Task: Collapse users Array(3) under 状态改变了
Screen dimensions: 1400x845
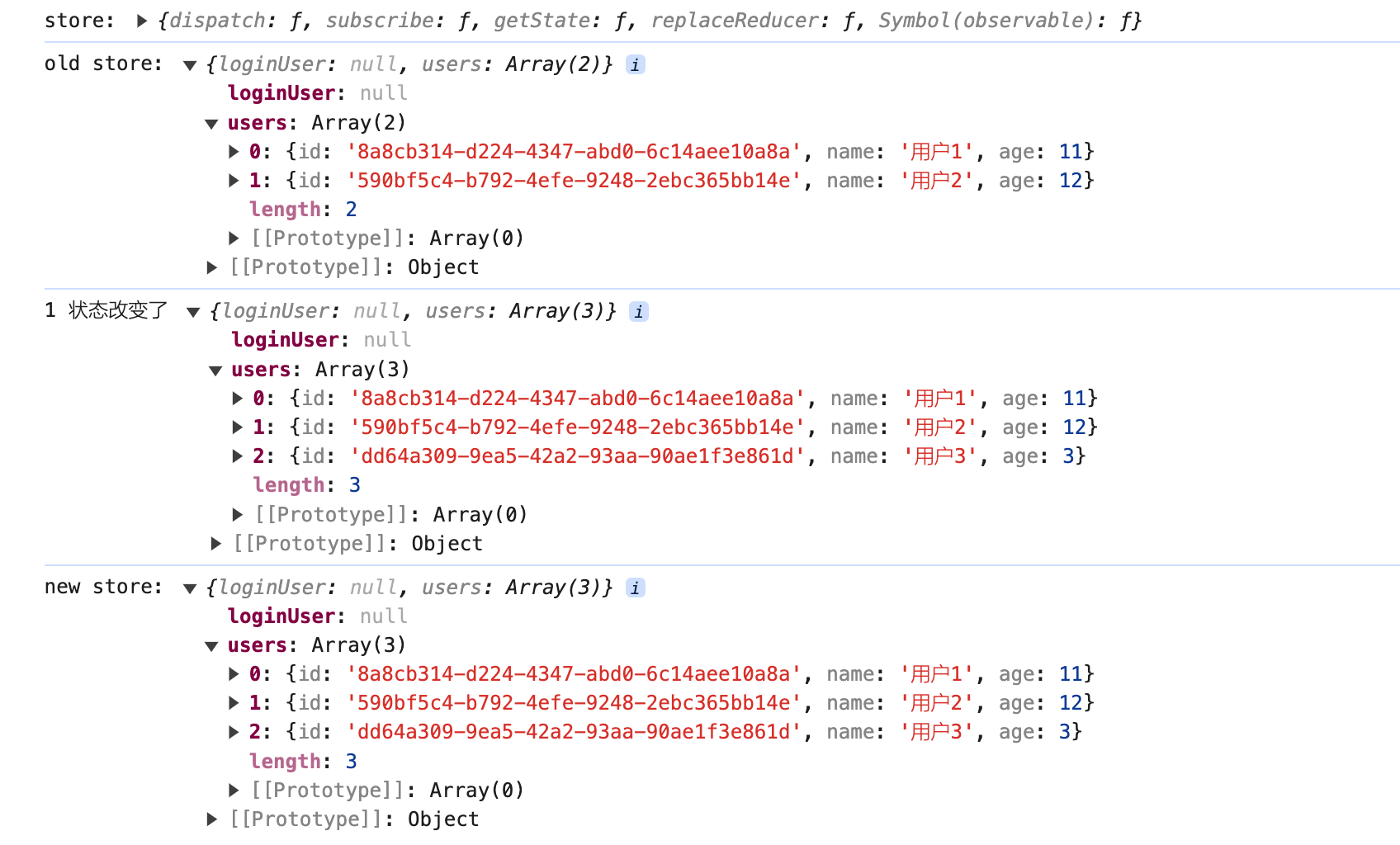Action: (215, 371)
